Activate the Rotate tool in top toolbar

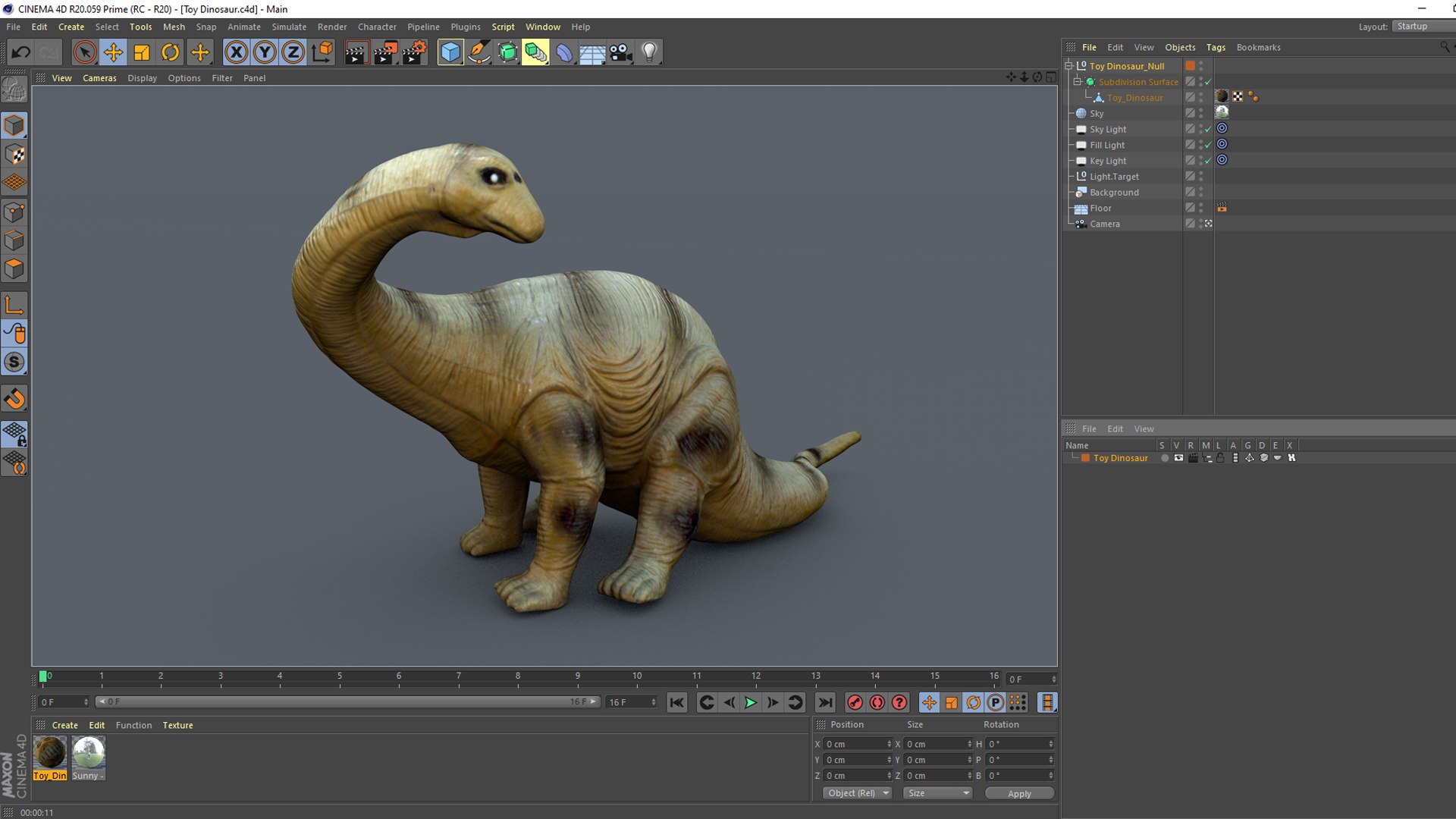pos(171,52)
